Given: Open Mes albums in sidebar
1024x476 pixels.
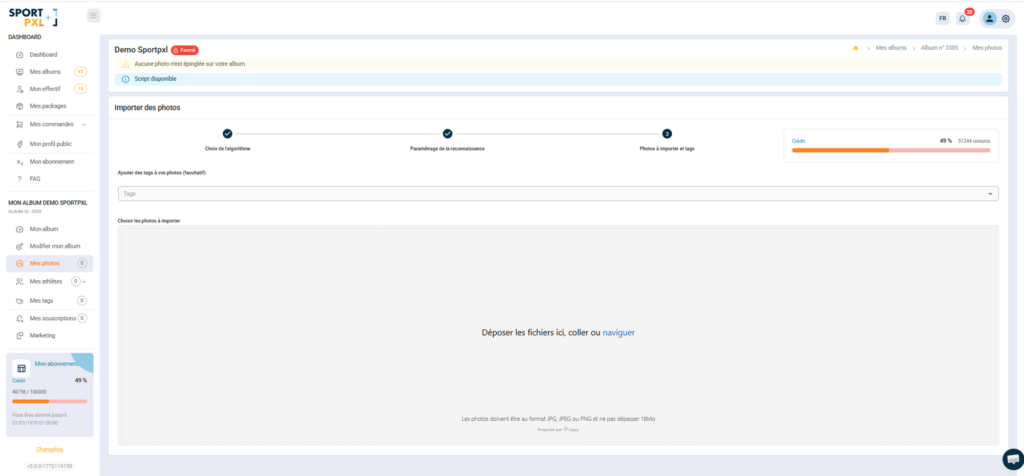Looking at the screenshot, I should 45,72.
